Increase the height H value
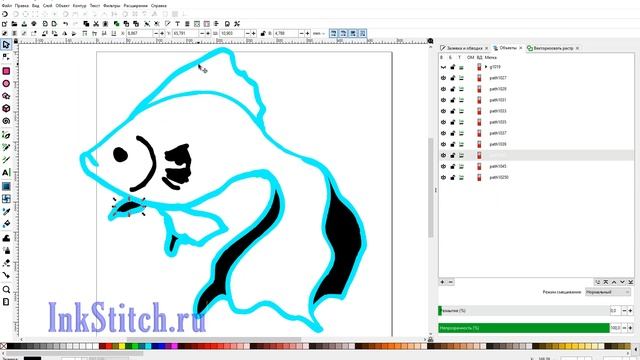Screen dimensions: 640x360 tap(307, 33)
